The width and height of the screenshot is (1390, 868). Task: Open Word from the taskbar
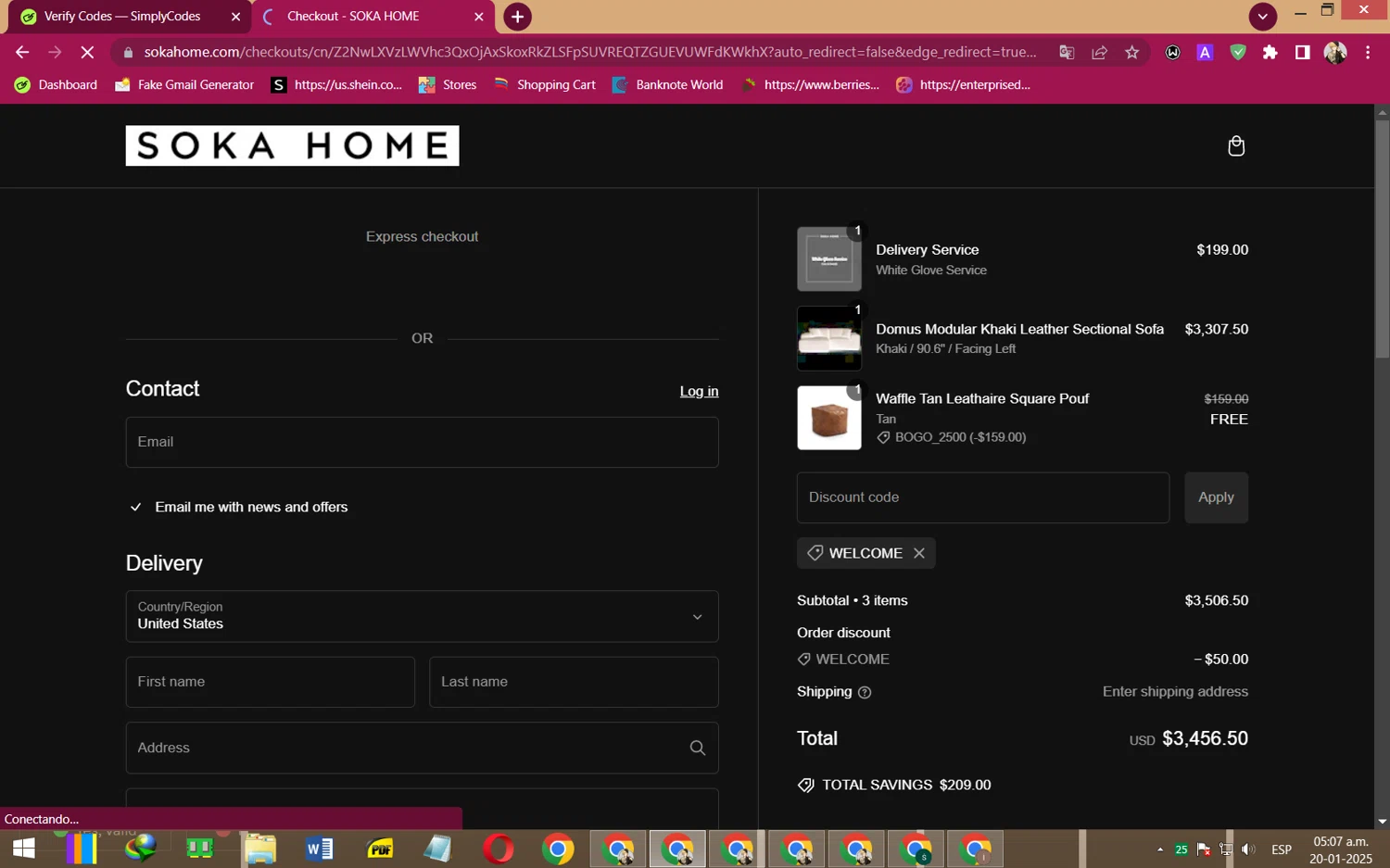[319, 849]
